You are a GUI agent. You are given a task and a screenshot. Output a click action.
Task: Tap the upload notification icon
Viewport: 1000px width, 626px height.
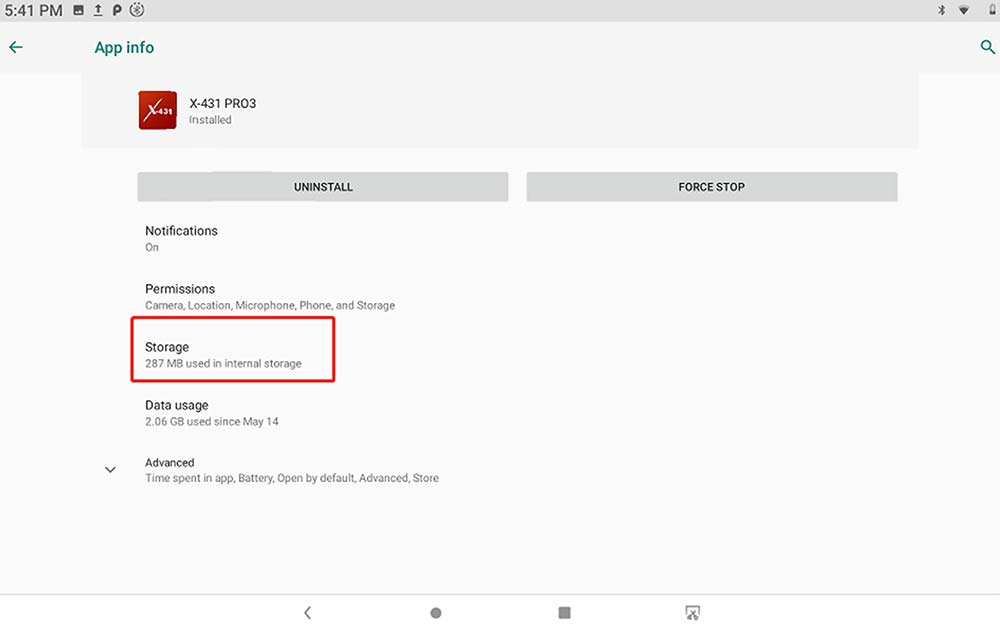coord(98,10)
